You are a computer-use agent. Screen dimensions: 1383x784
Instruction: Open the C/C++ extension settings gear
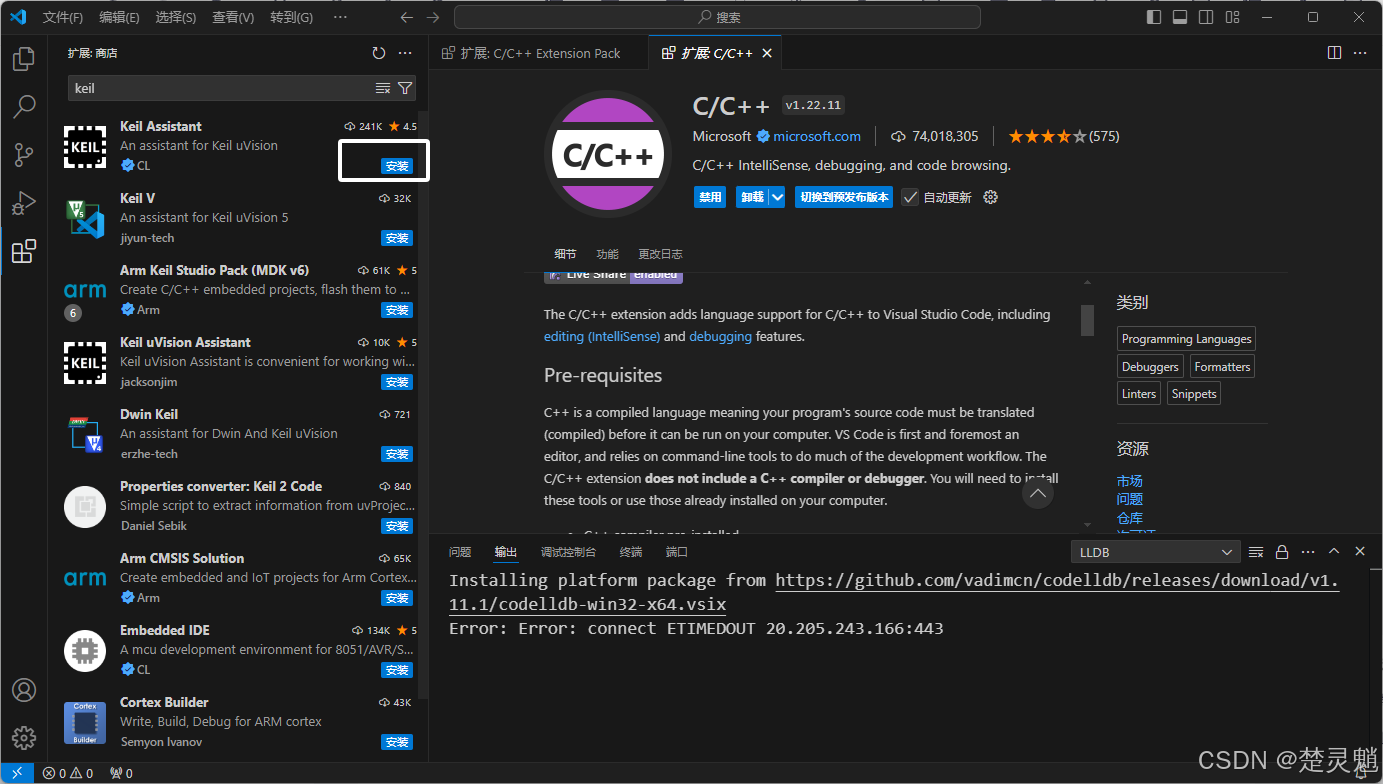pyautogui.click(x=991, y=197)
